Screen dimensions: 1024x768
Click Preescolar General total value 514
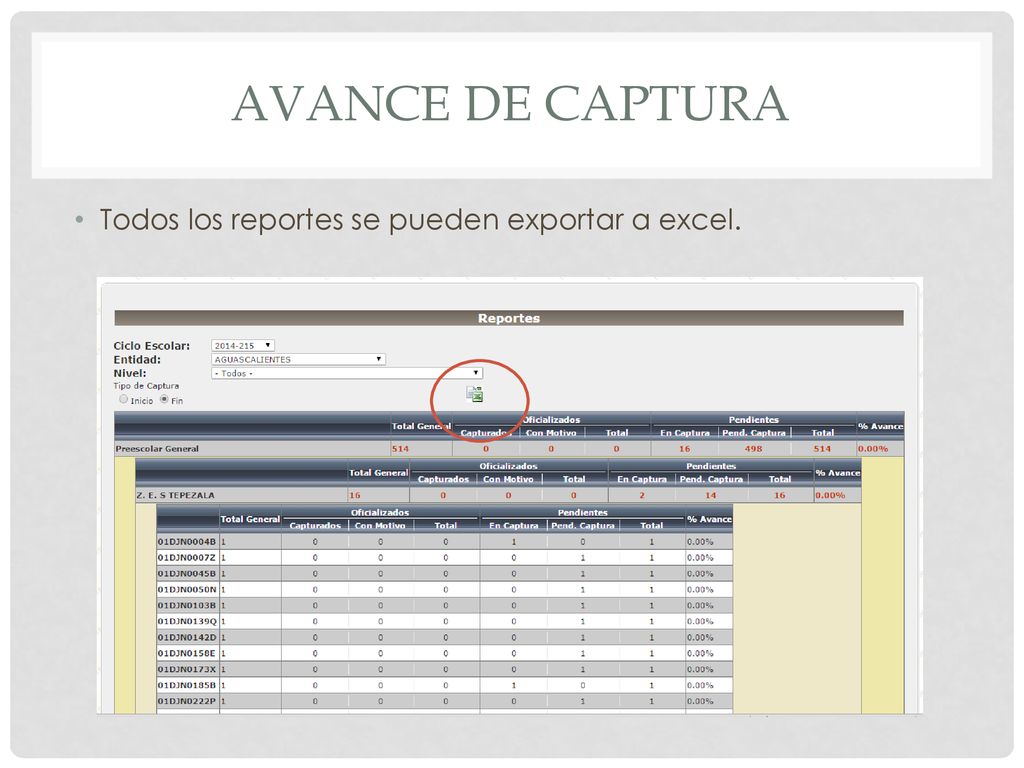click(400, 449)
